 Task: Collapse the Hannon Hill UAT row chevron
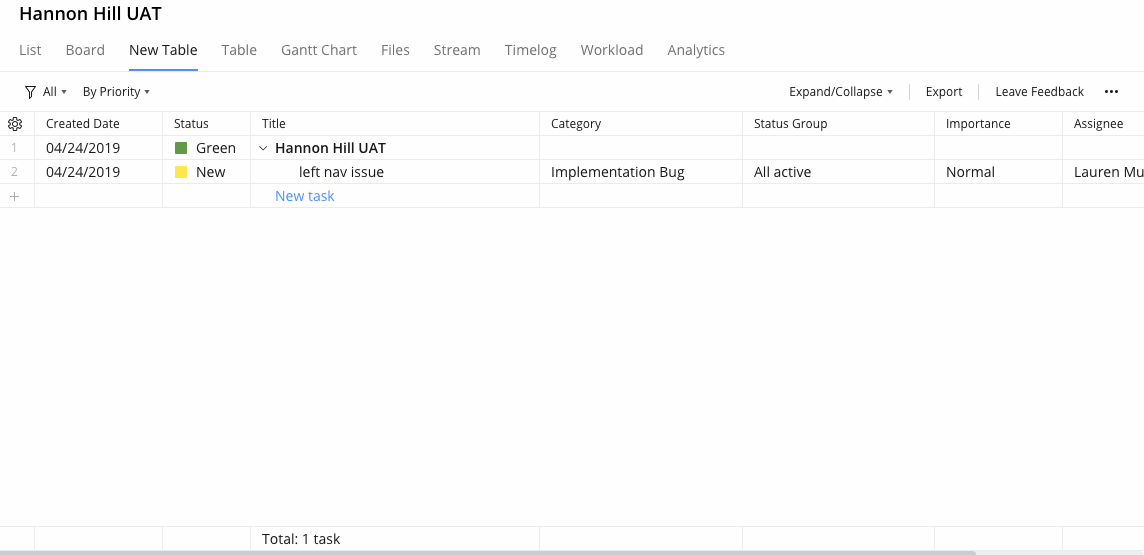point(263,148)
